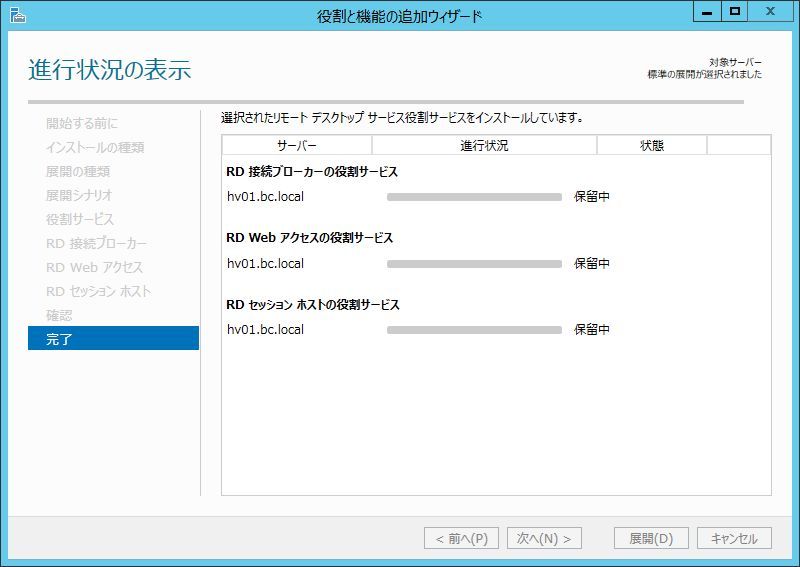The image size is (800, 567).
Task: Click hv01.bc.local under RD Web アクセス
Action: tap(265, 263)
